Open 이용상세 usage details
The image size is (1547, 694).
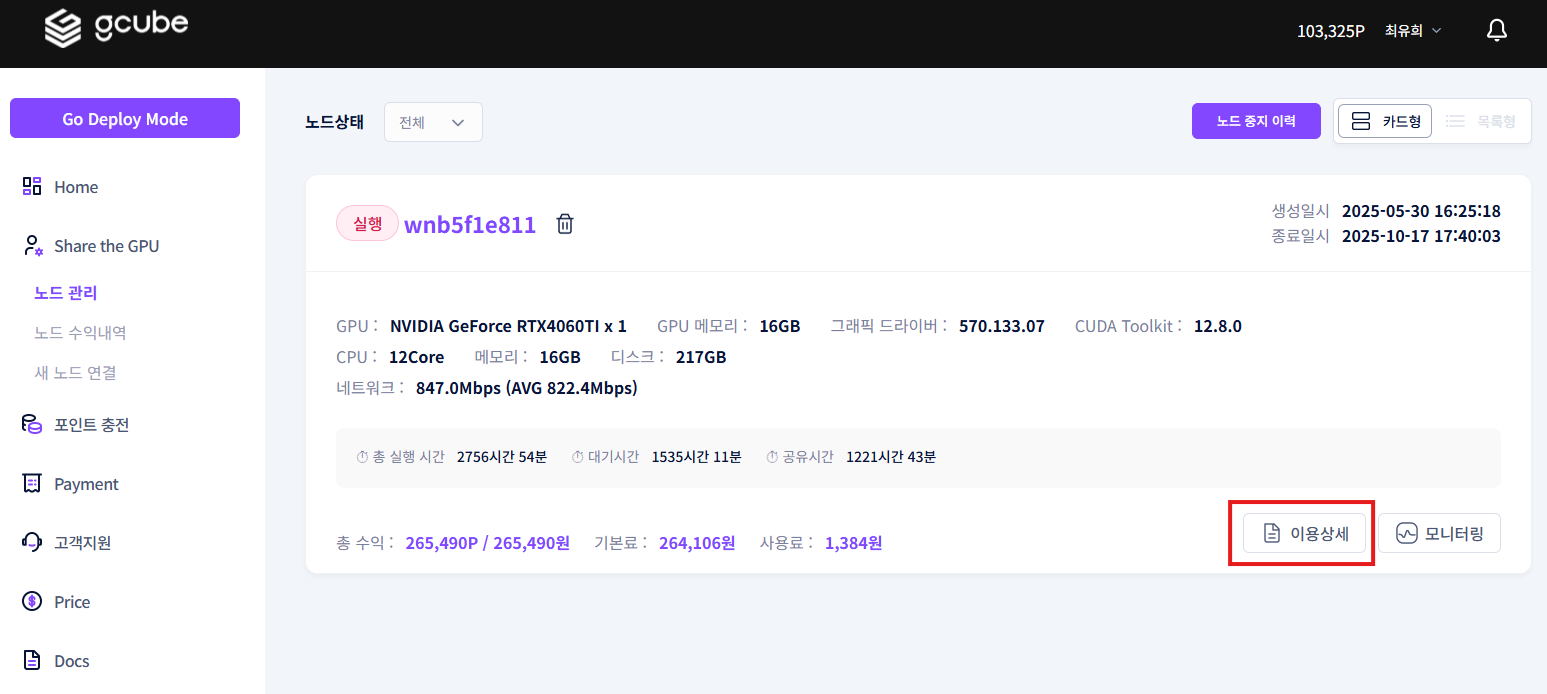pos(1304,533)
